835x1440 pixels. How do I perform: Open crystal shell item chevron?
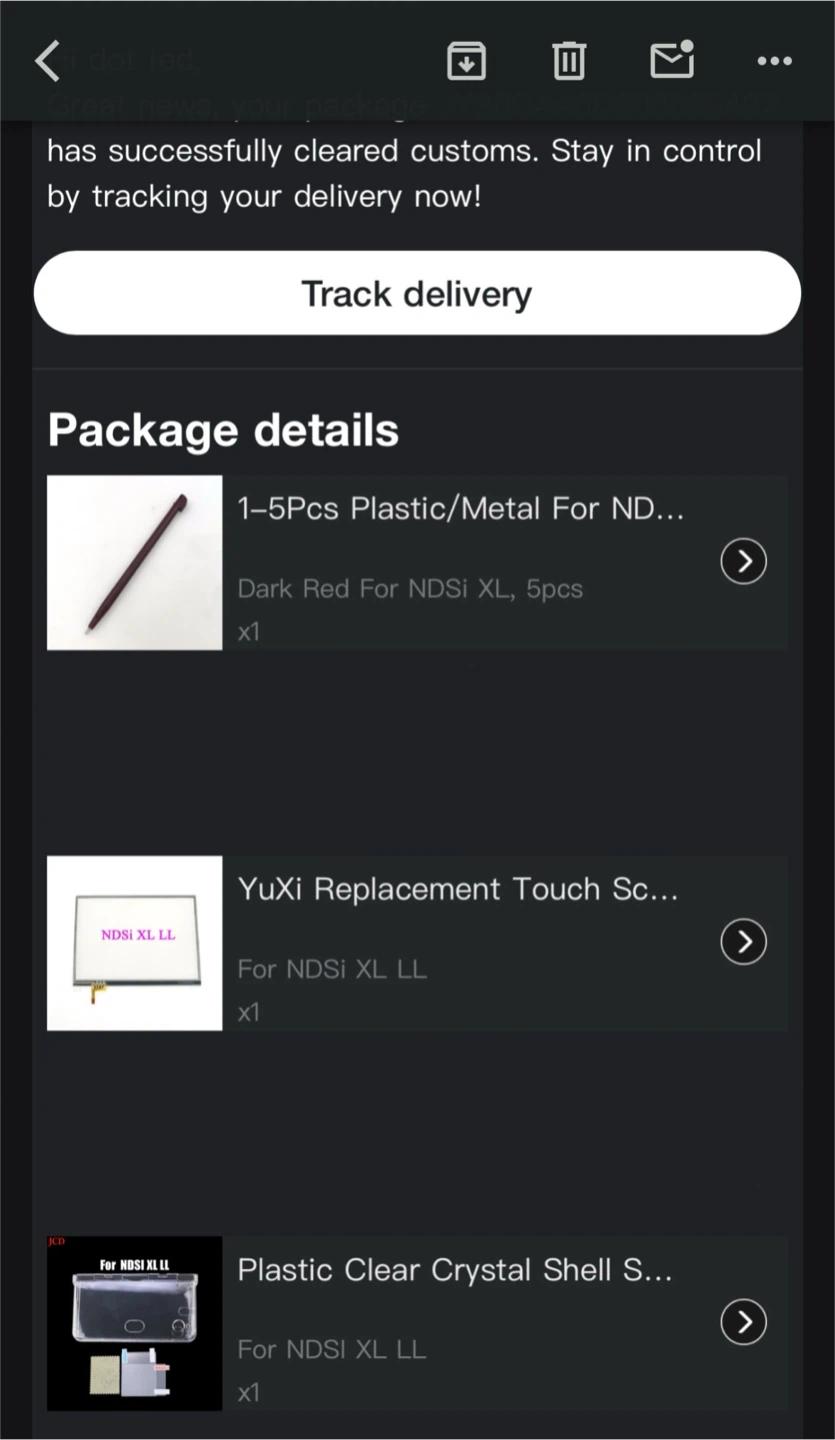click(744, 1322)
